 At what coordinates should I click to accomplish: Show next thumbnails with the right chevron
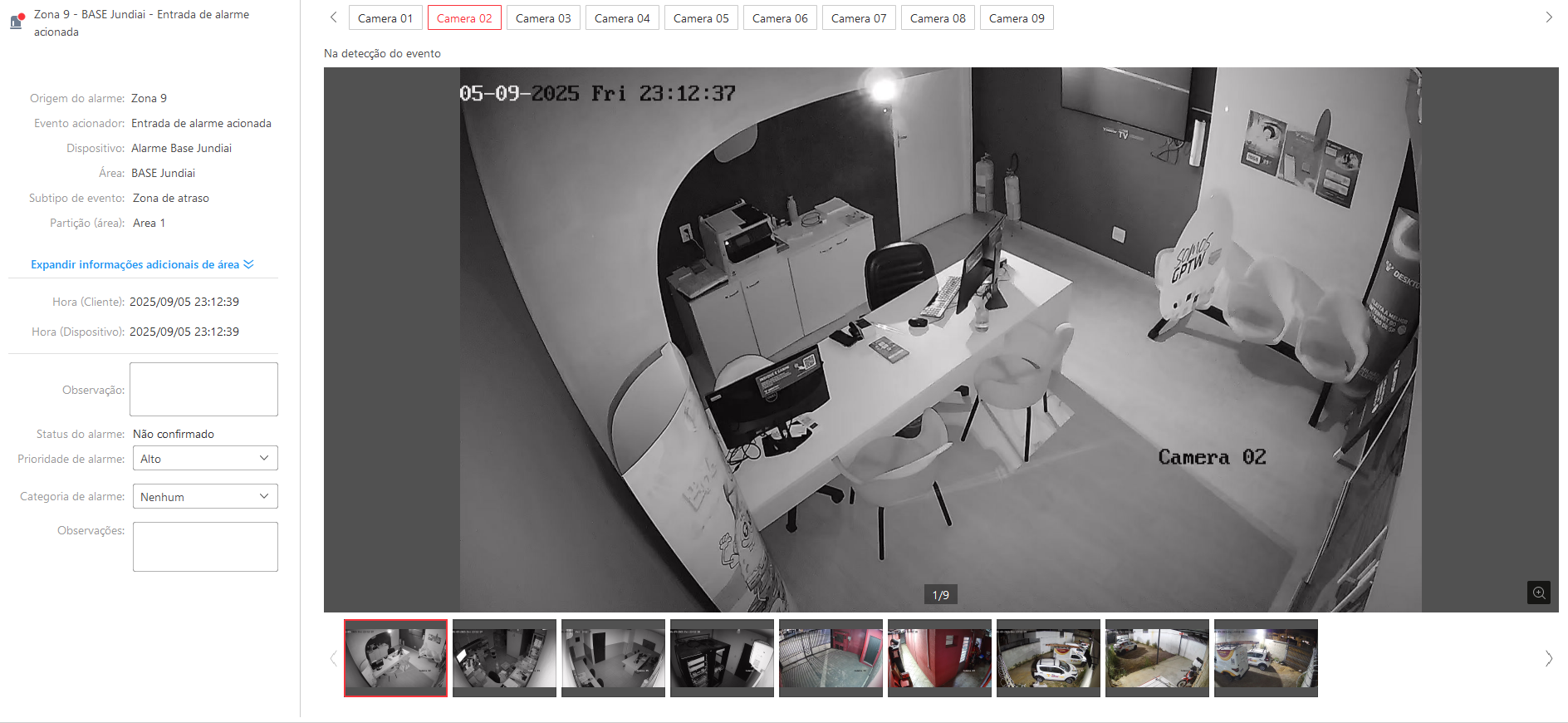[x=1548, y=658]
